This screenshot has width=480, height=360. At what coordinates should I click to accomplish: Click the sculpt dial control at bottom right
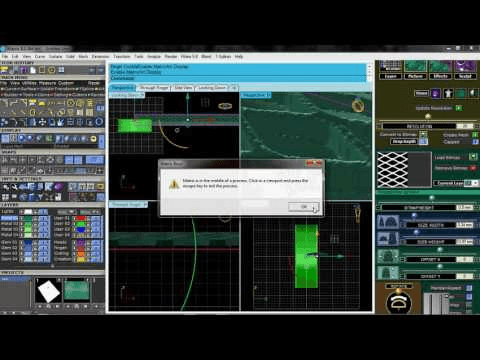coord(399,303)
